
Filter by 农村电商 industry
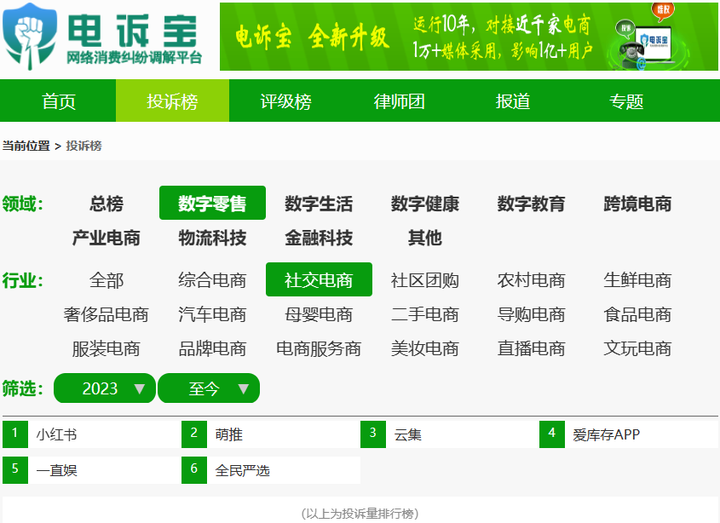[531, 280]
